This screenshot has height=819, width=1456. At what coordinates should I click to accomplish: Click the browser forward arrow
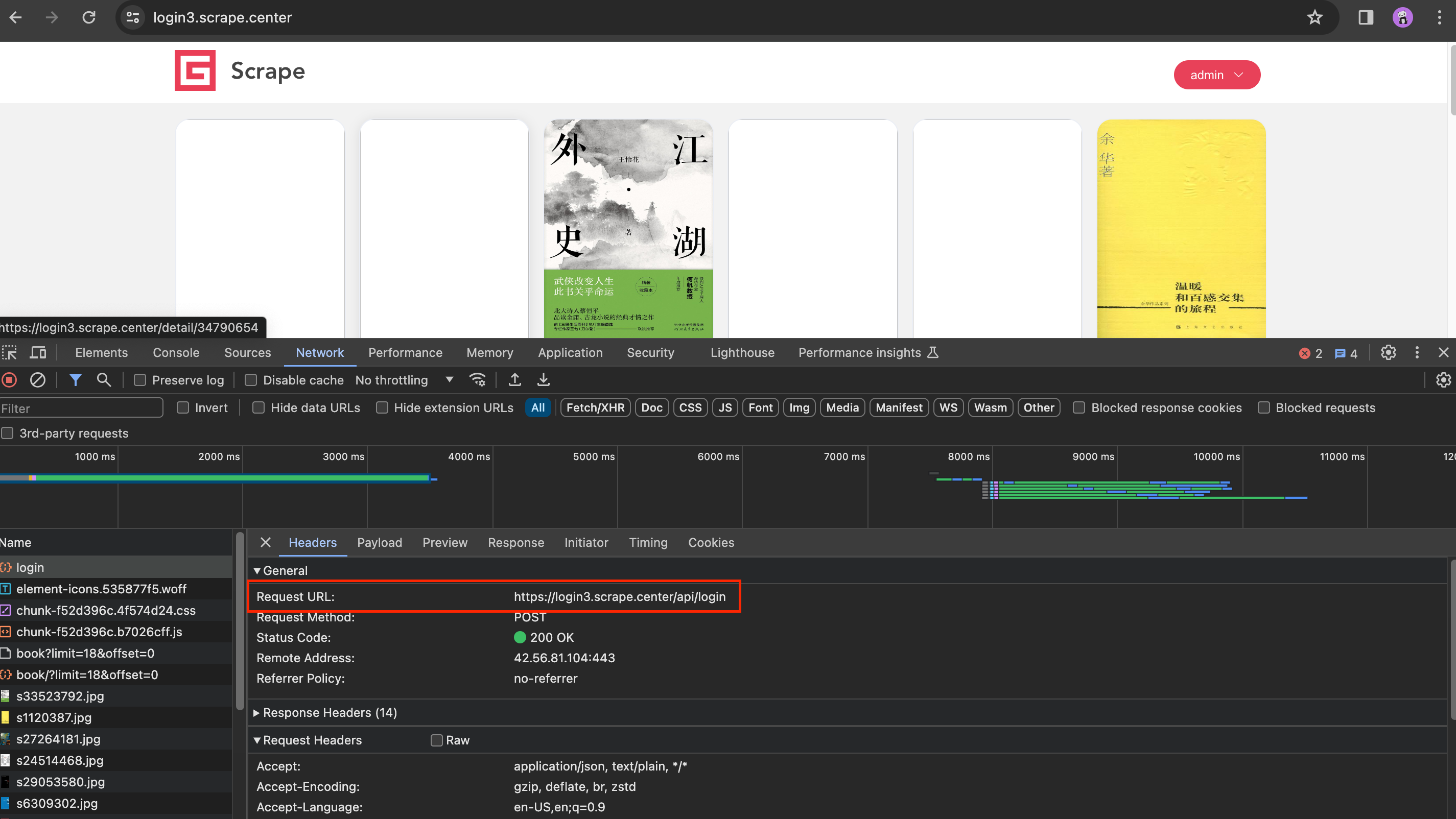[x=52, y=17]
